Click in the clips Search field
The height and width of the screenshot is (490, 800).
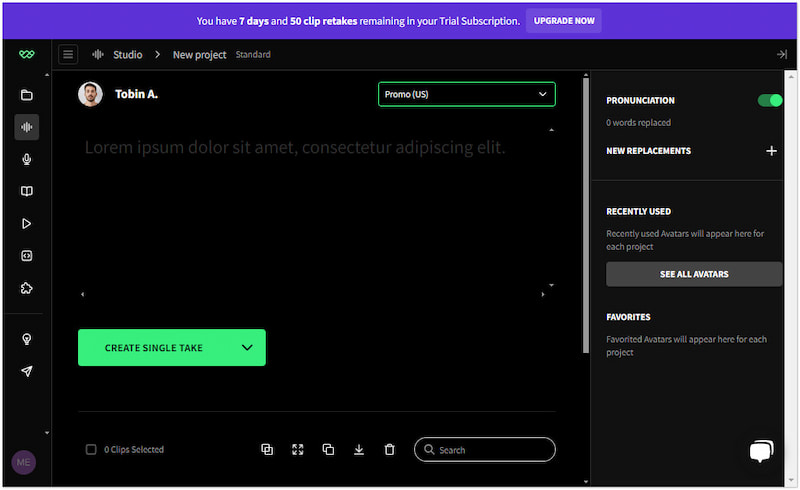[x=485, y=450]
